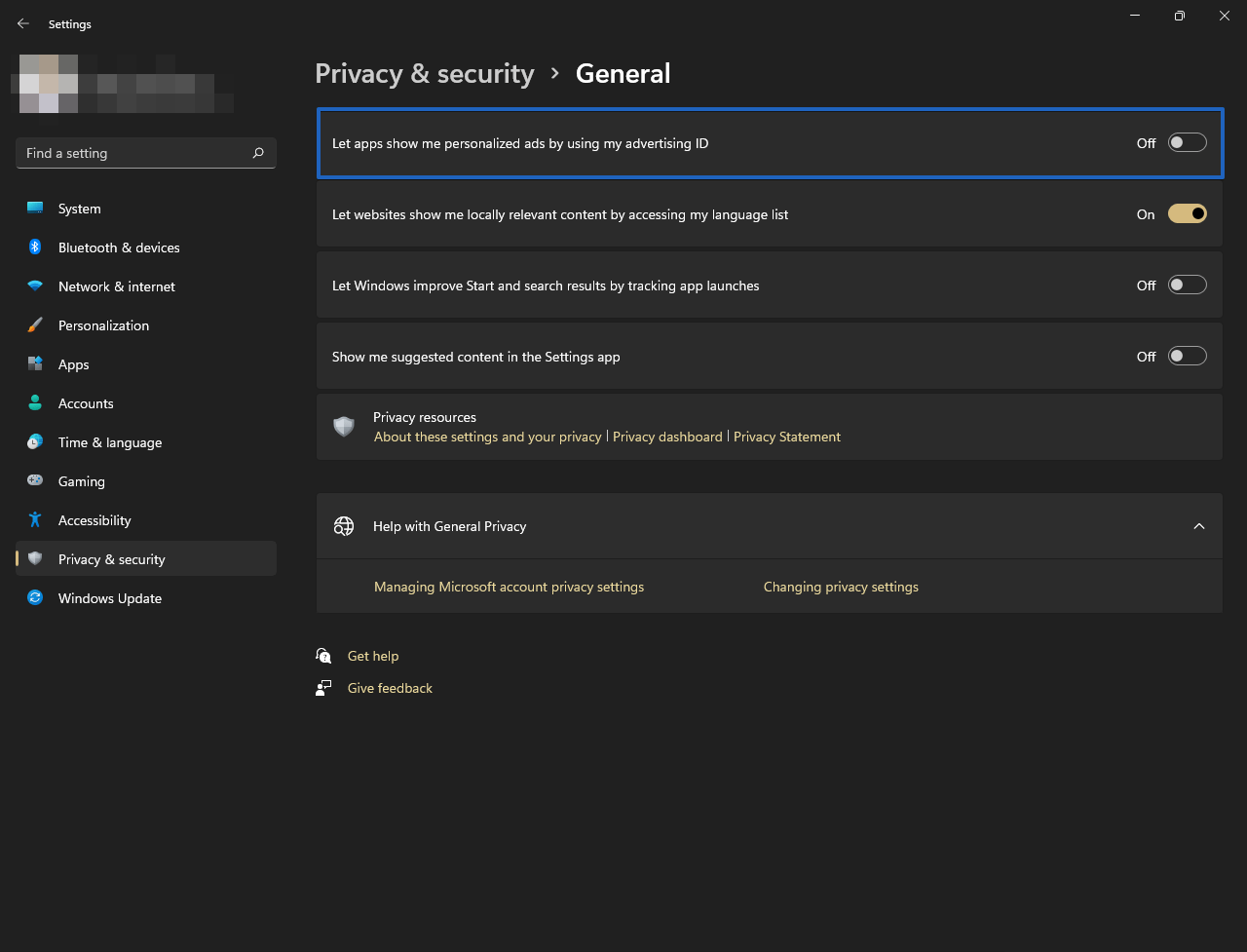Click the Network wifi icon in sidebar
Screen dimensions: 1247x952
(35, 286)
